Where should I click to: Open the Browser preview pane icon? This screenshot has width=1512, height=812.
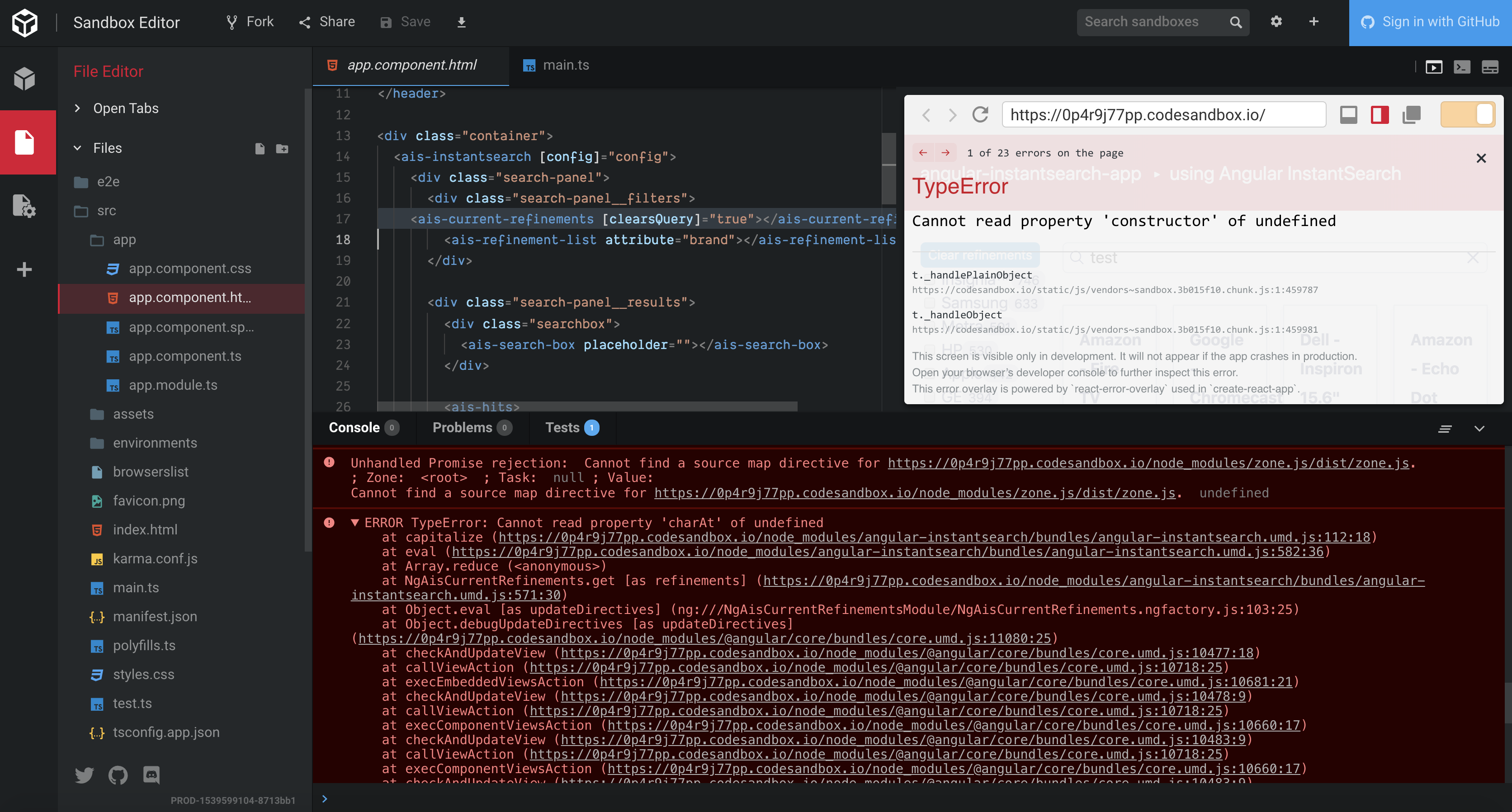pos(1435,67)
